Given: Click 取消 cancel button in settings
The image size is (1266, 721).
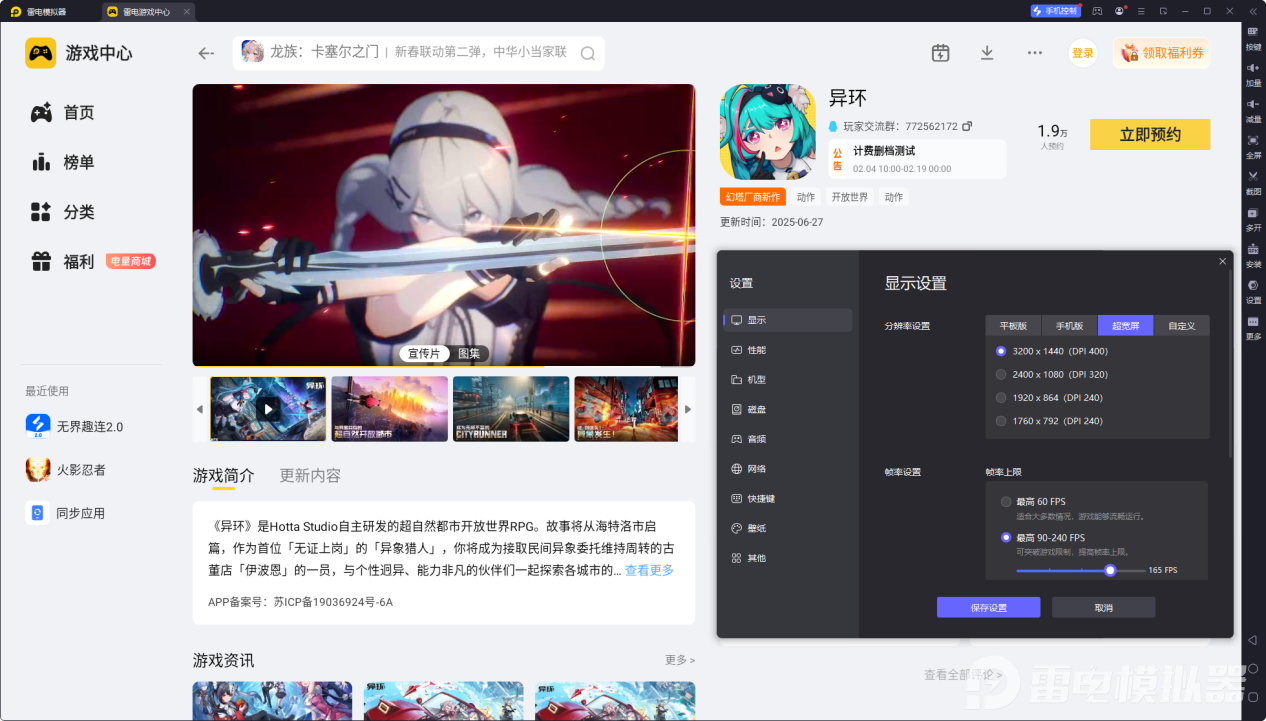Looking at the screenshot, I should pos(1103,607).
